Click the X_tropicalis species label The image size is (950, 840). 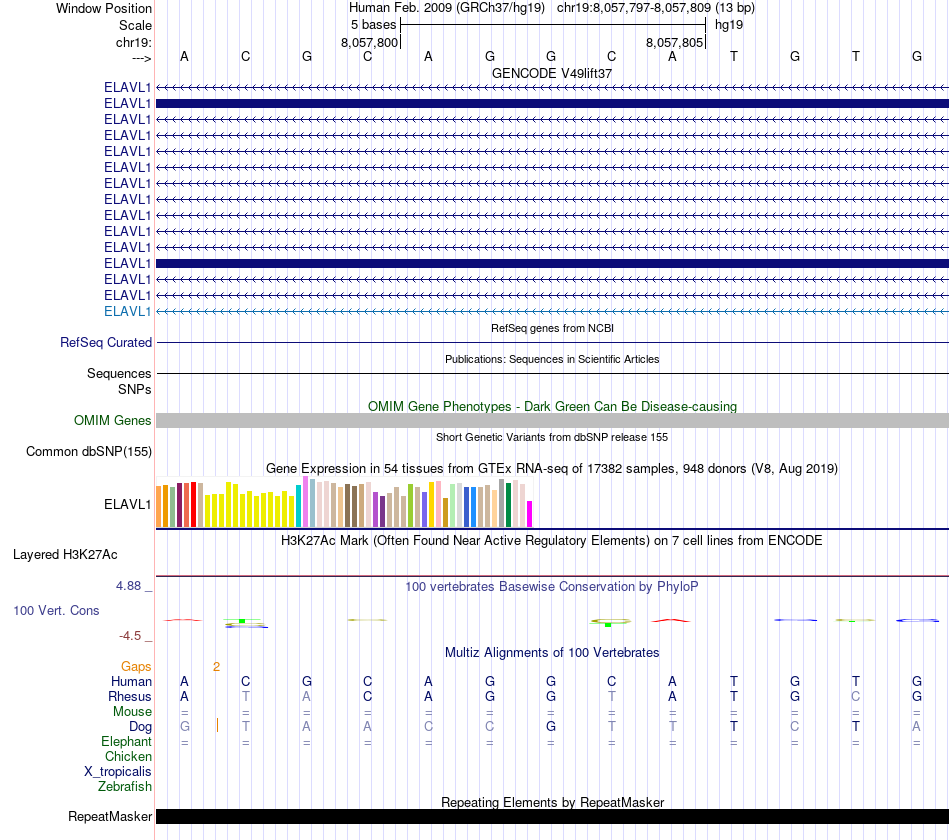pyautogui.click(x=118, y=772)
